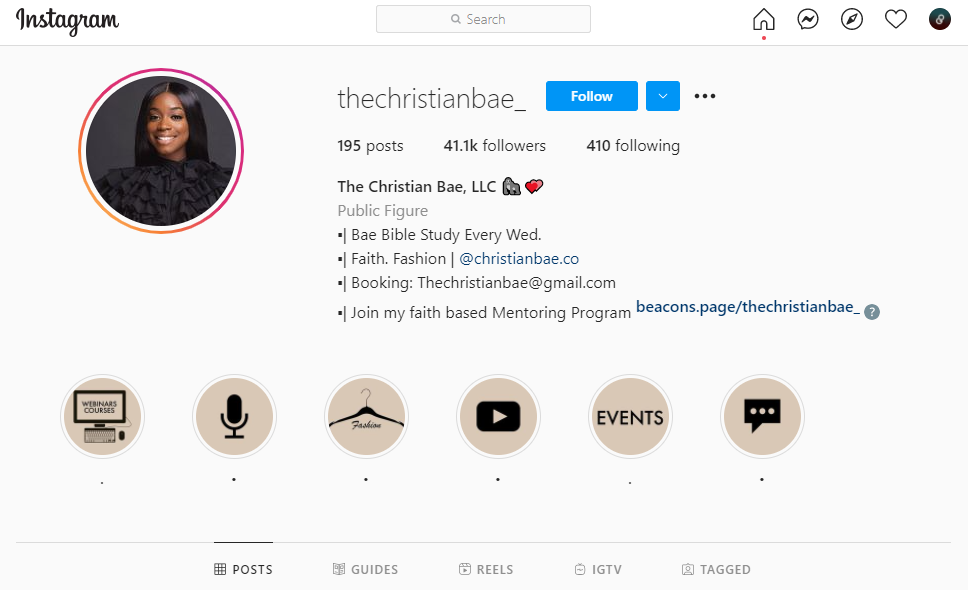Open the three-dot profile options
968x590 pixels.
704,96
